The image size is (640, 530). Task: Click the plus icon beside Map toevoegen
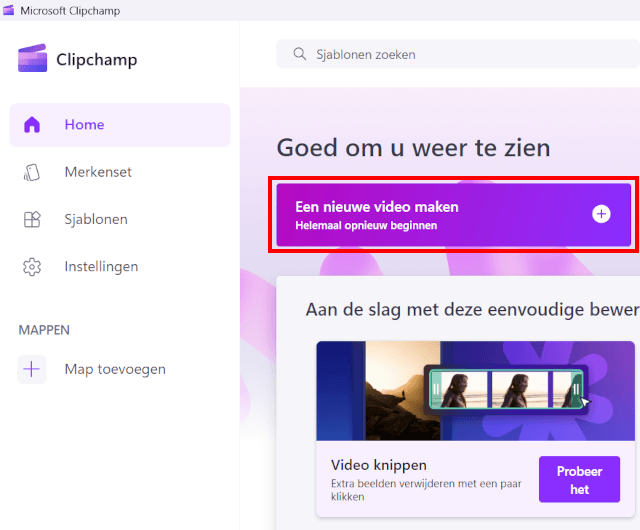click(x=32, y=369)
